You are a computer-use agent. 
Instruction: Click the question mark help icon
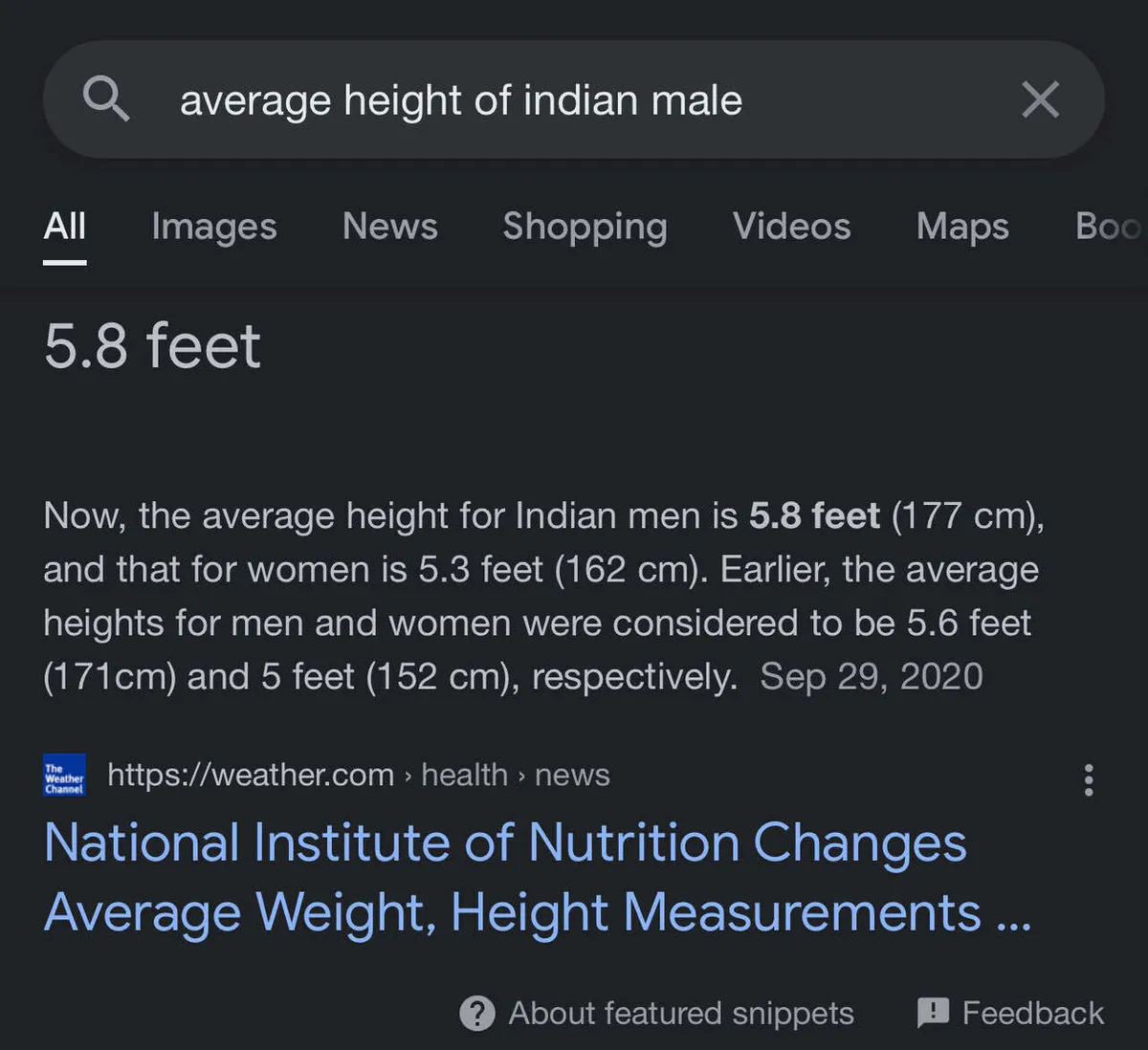[x=477, y=1013]
